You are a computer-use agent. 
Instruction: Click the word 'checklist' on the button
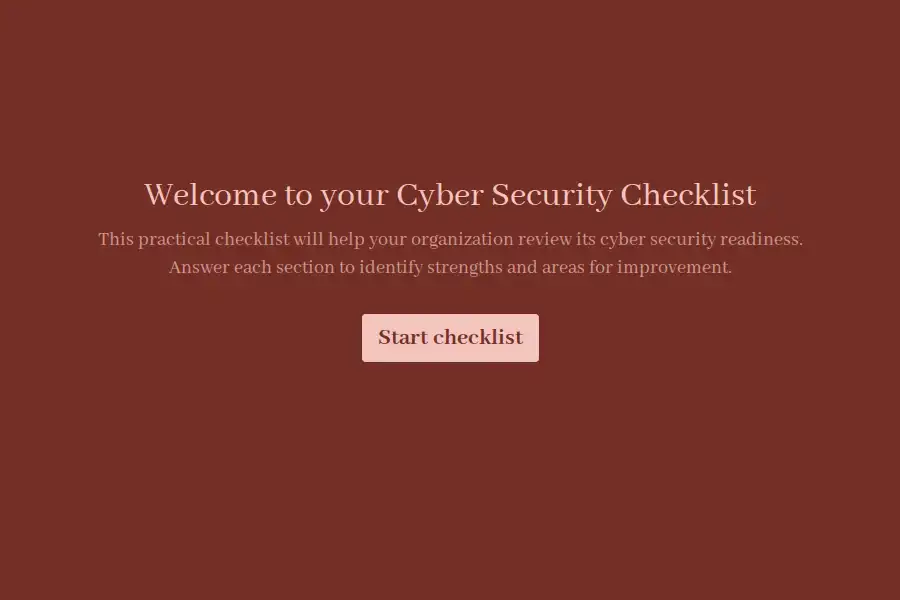[x=478, y=337]
